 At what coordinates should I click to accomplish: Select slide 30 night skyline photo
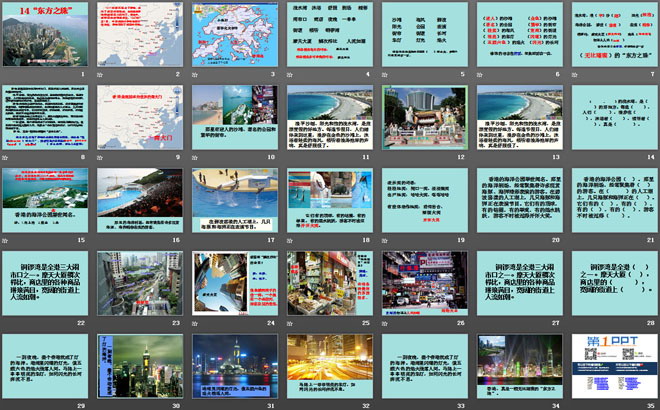coord(140,365)
